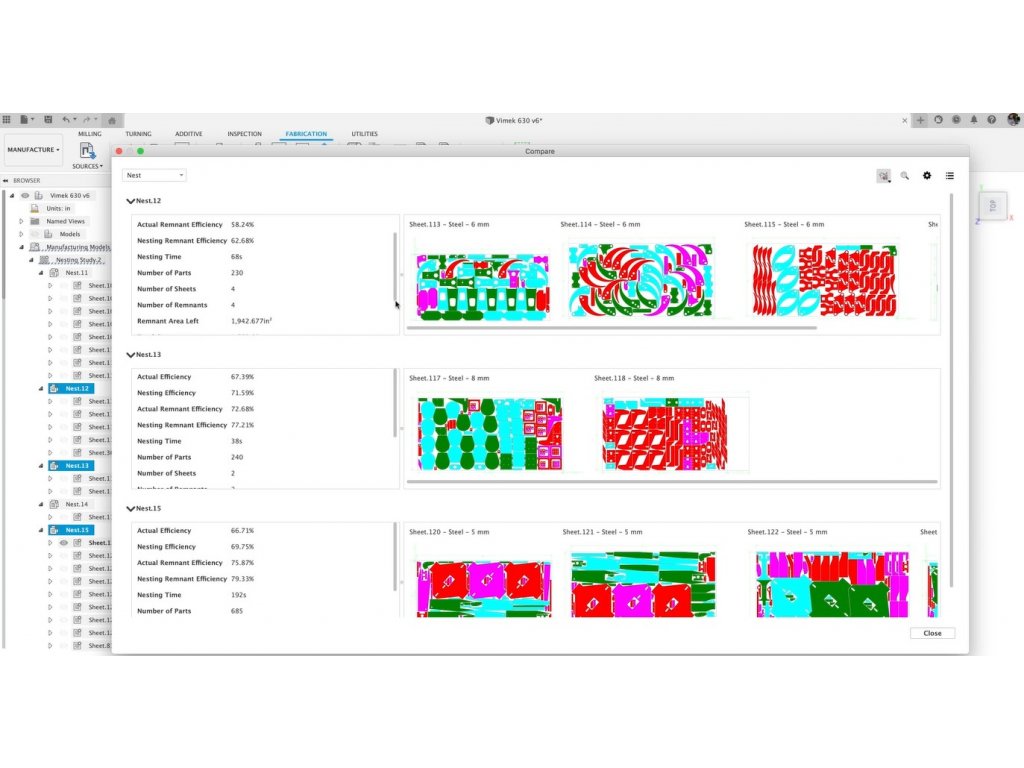Select Nesting Study 2 in browser
1024x768 pixels.
click(78, 260)
